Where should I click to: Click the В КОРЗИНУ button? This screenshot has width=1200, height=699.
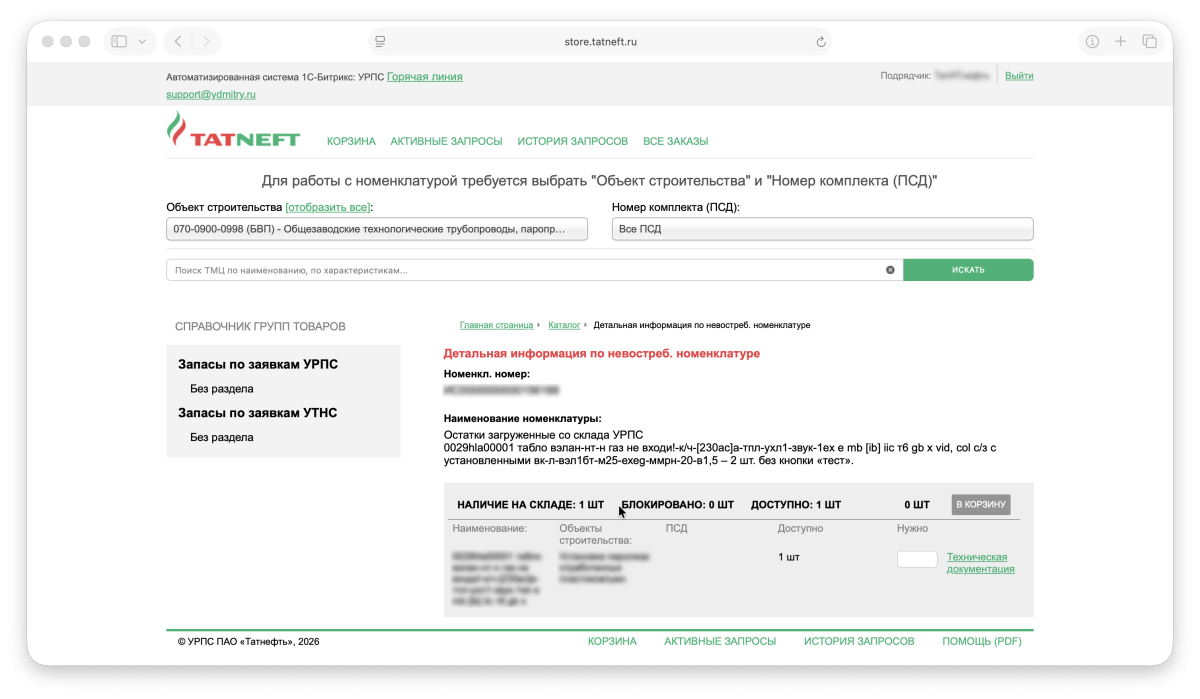pyautogui.click(x=981, y=505)
